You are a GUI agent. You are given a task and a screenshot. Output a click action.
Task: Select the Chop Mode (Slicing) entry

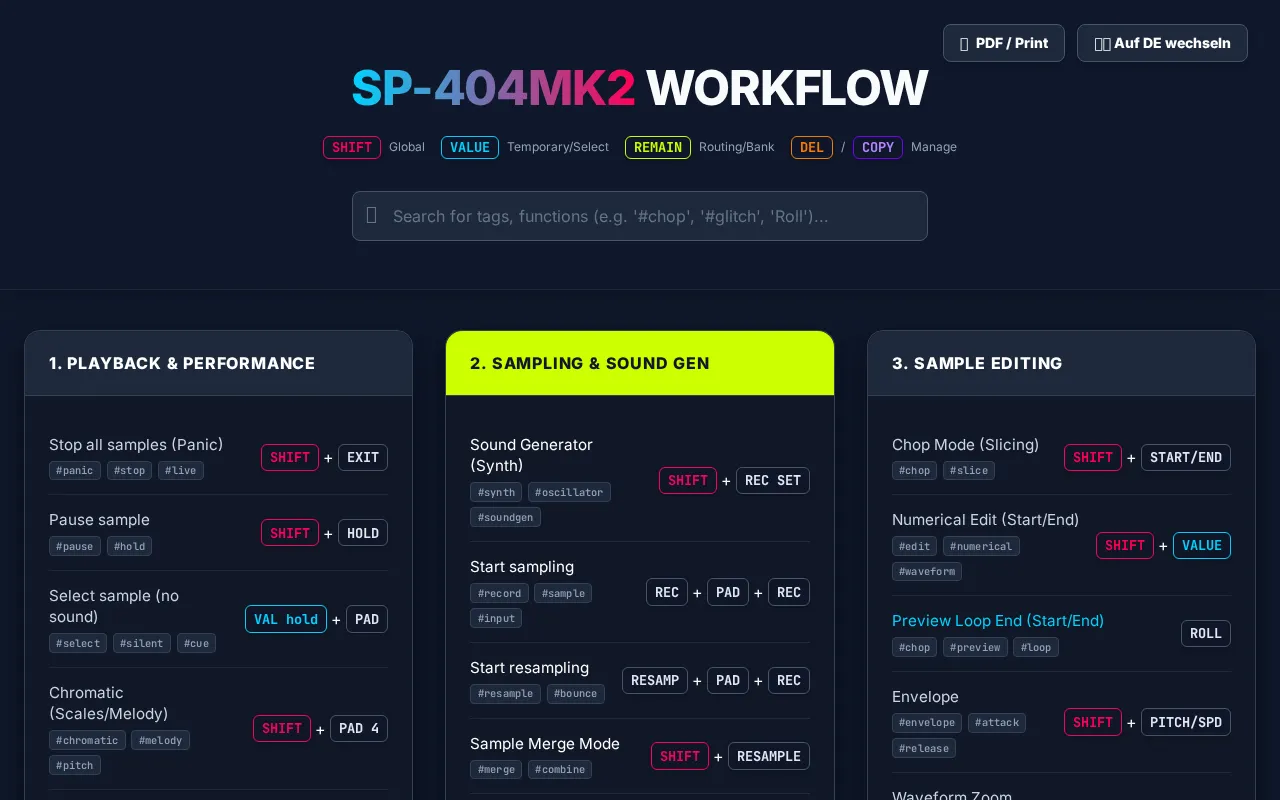965,445
